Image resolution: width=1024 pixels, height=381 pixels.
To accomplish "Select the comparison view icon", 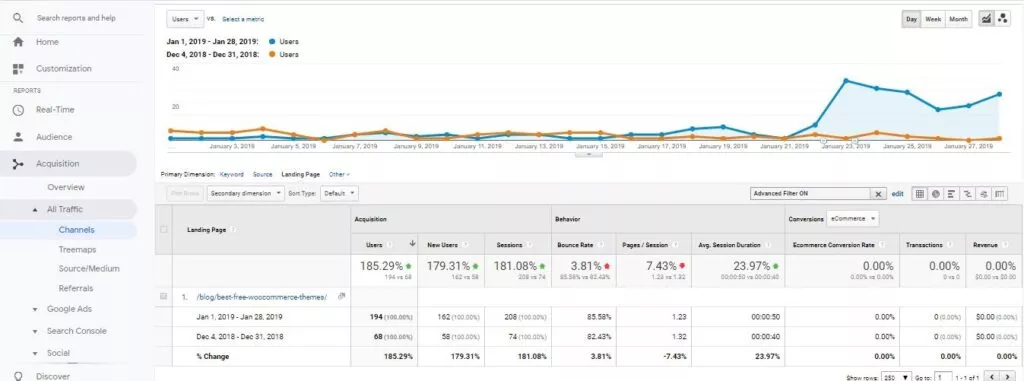I will (x=967, y=193).
